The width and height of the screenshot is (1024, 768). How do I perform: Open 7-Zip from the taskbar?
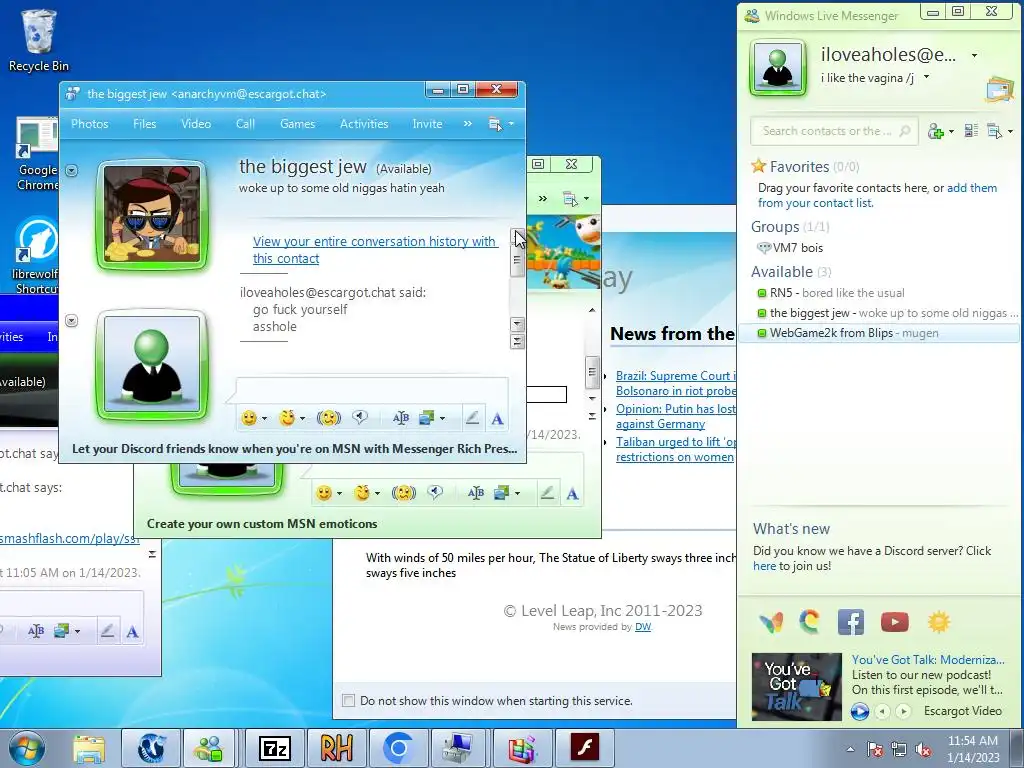(275, 748)
